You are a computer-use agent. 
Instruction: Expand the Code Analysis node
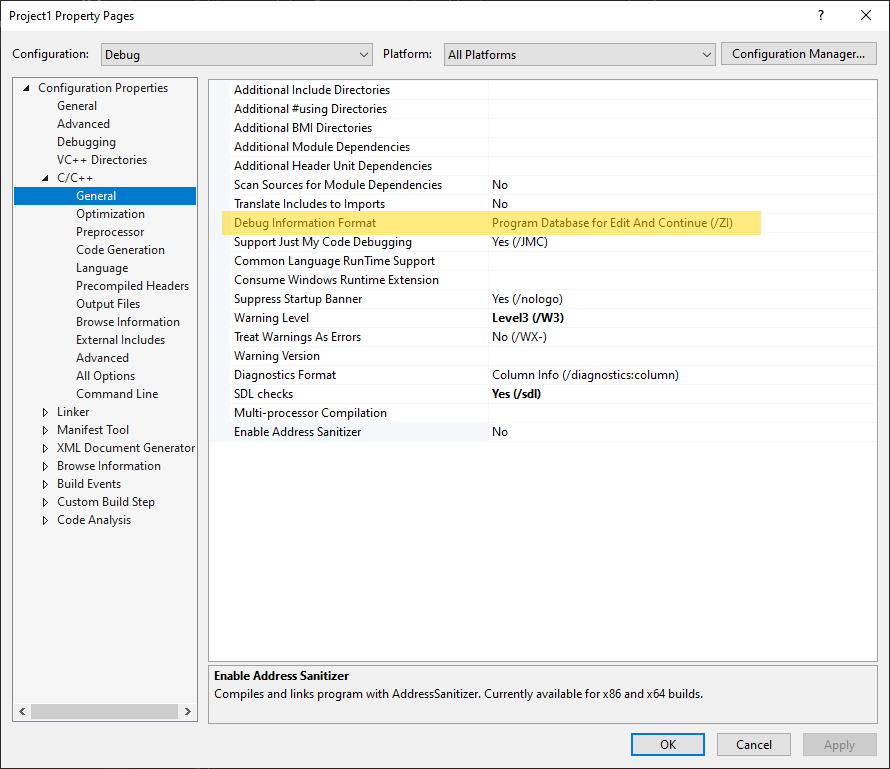coord(46,520)
